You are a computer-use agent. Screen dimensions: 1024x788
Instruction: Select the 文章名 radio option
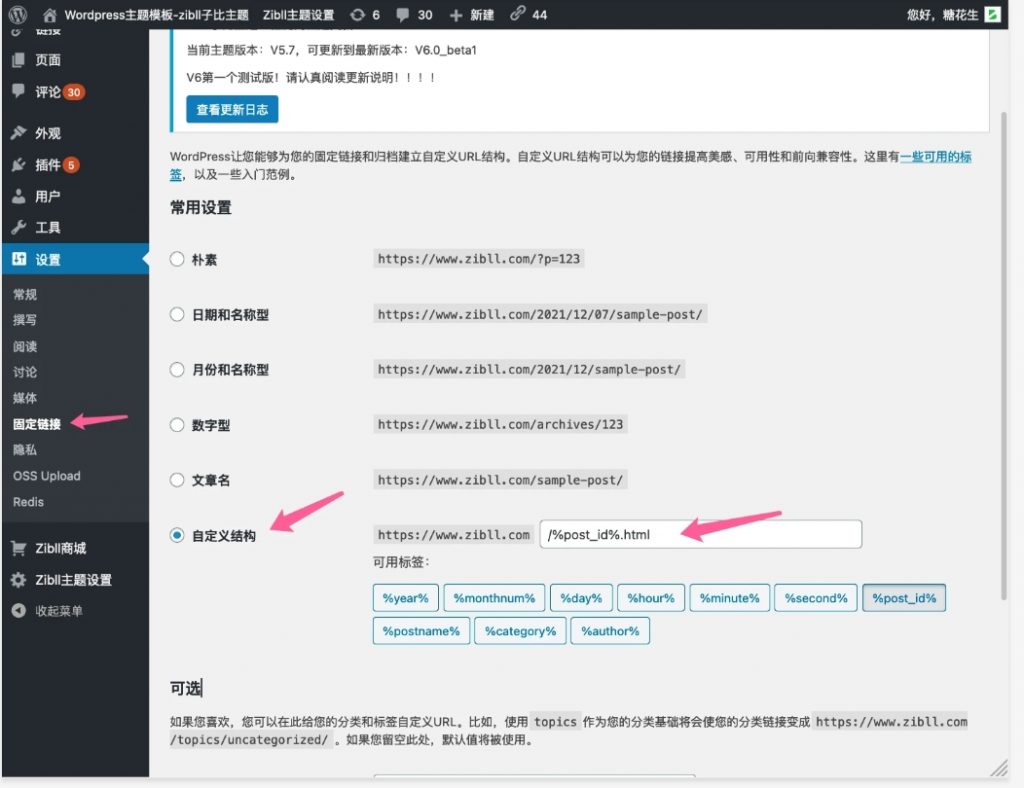[x=177, y=480]
